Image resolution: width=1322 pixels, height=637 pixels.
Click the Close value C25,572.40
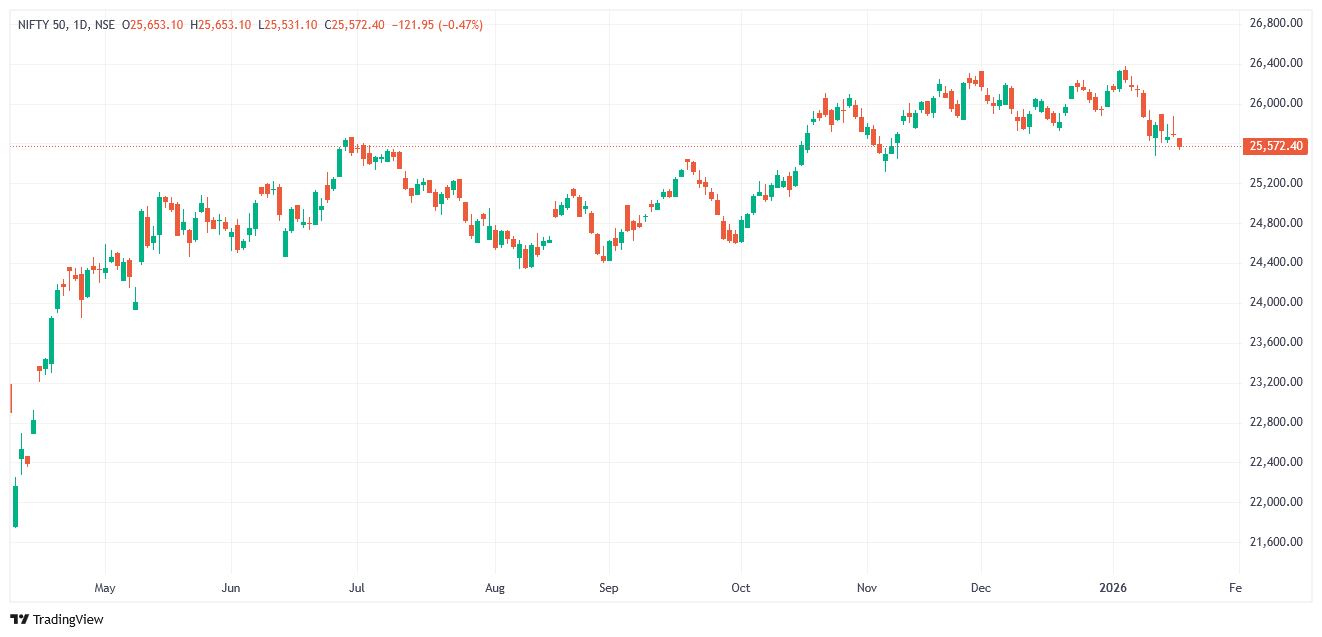[355, 25]
